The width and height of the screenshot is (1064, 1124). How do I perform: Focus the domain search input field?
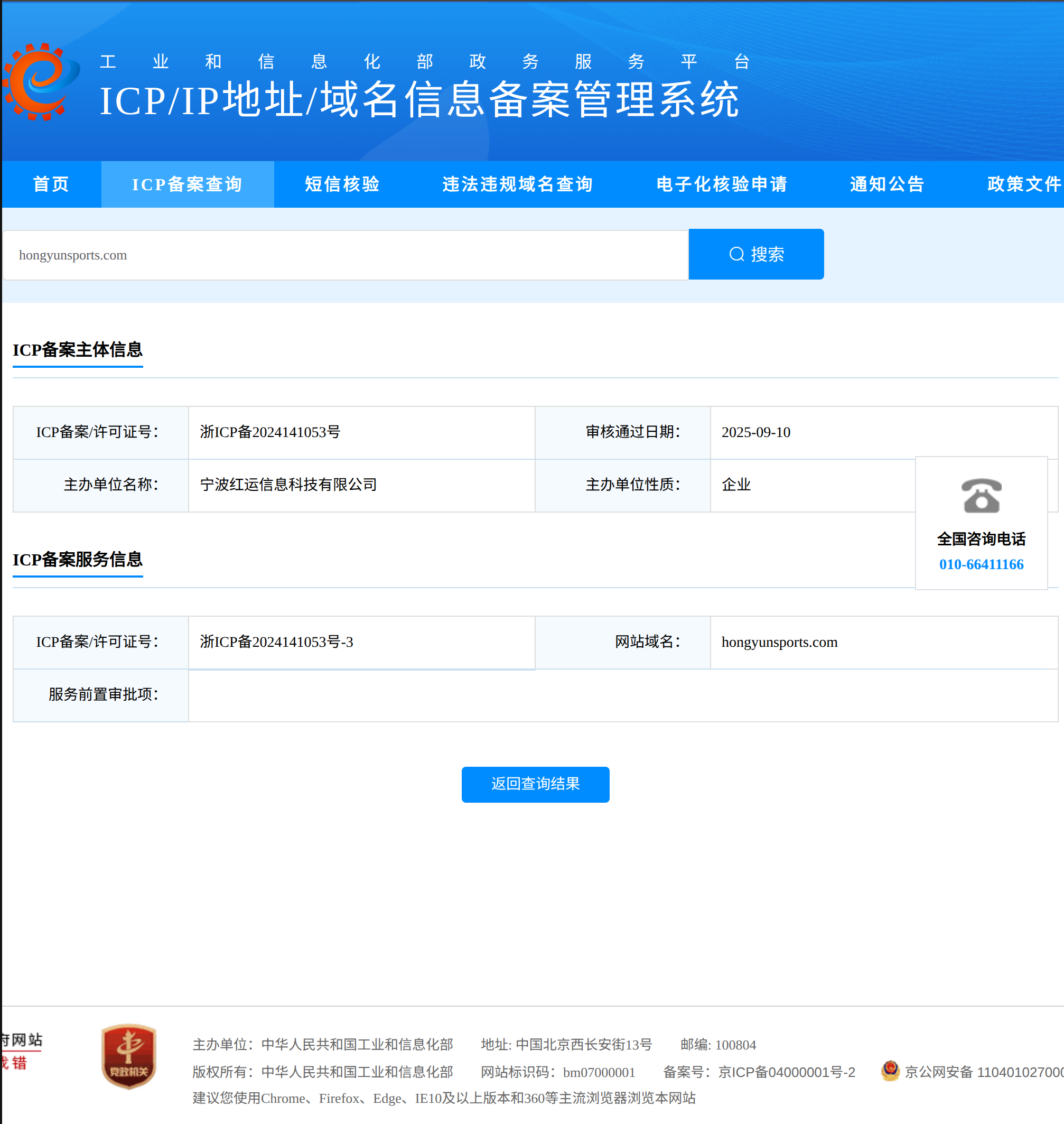pyautogui.click(x=345, y=255)
